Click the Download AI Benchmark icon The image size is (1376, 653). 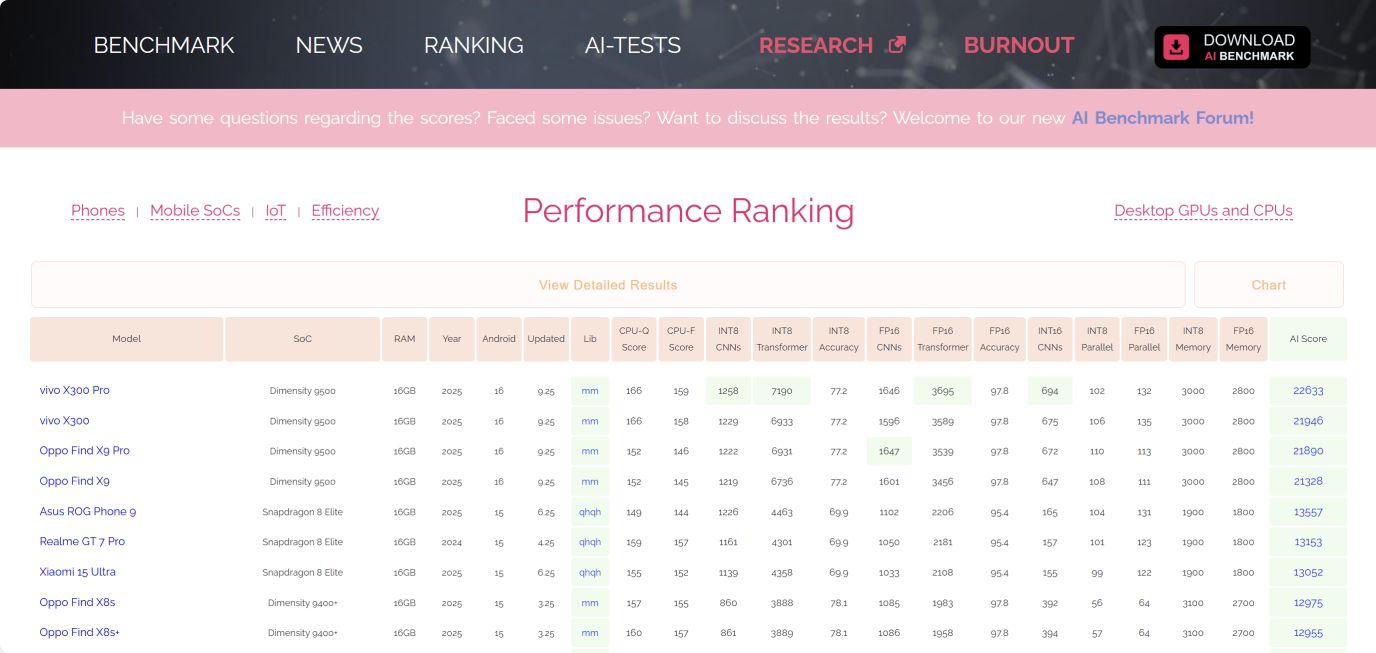click(x=1177, y=47)
